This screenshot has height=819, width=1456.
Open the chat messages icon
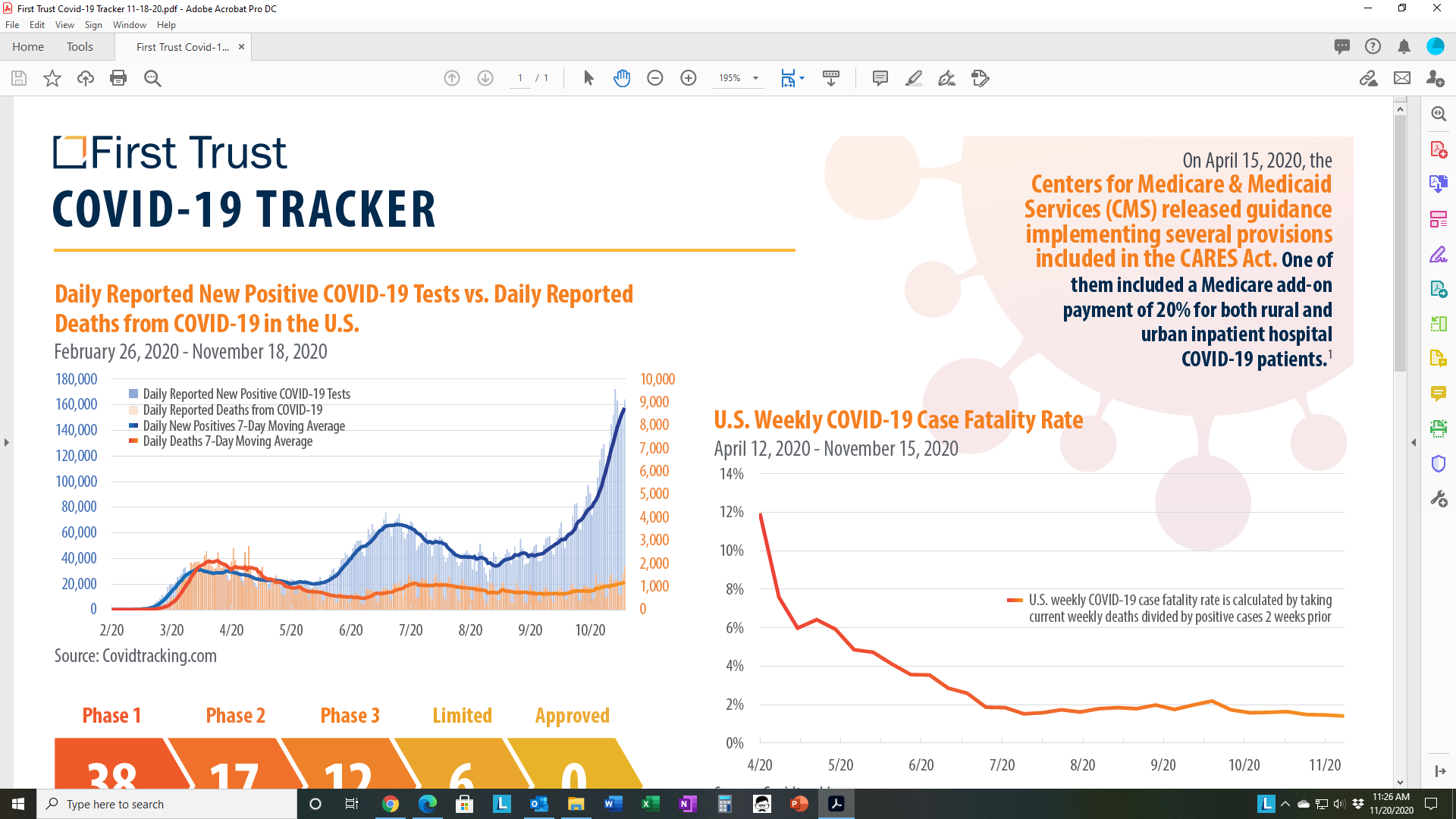coord(1342,46)
